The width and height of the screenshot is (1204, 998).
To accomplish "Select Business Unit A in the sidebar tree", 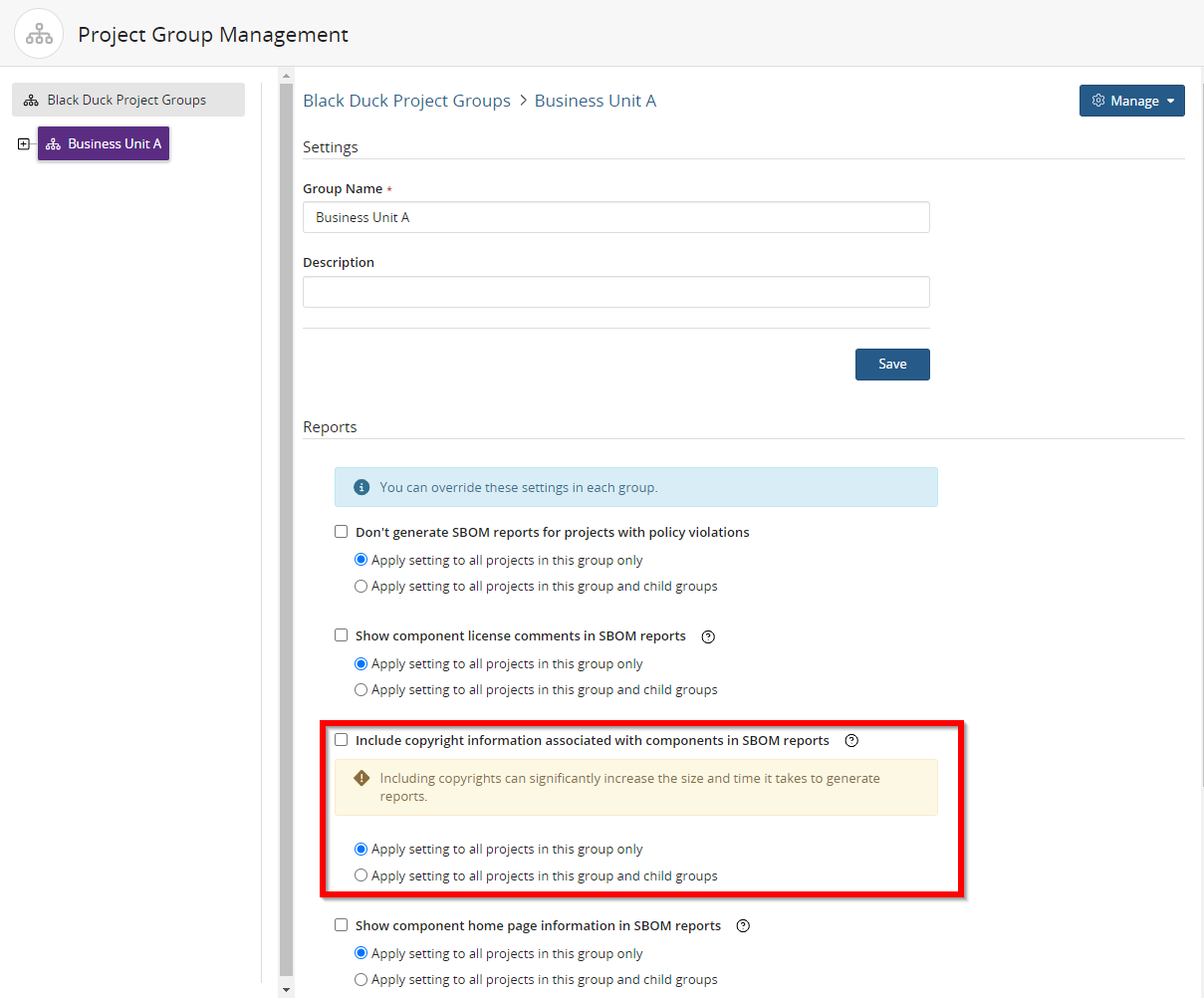I will 104,144.
